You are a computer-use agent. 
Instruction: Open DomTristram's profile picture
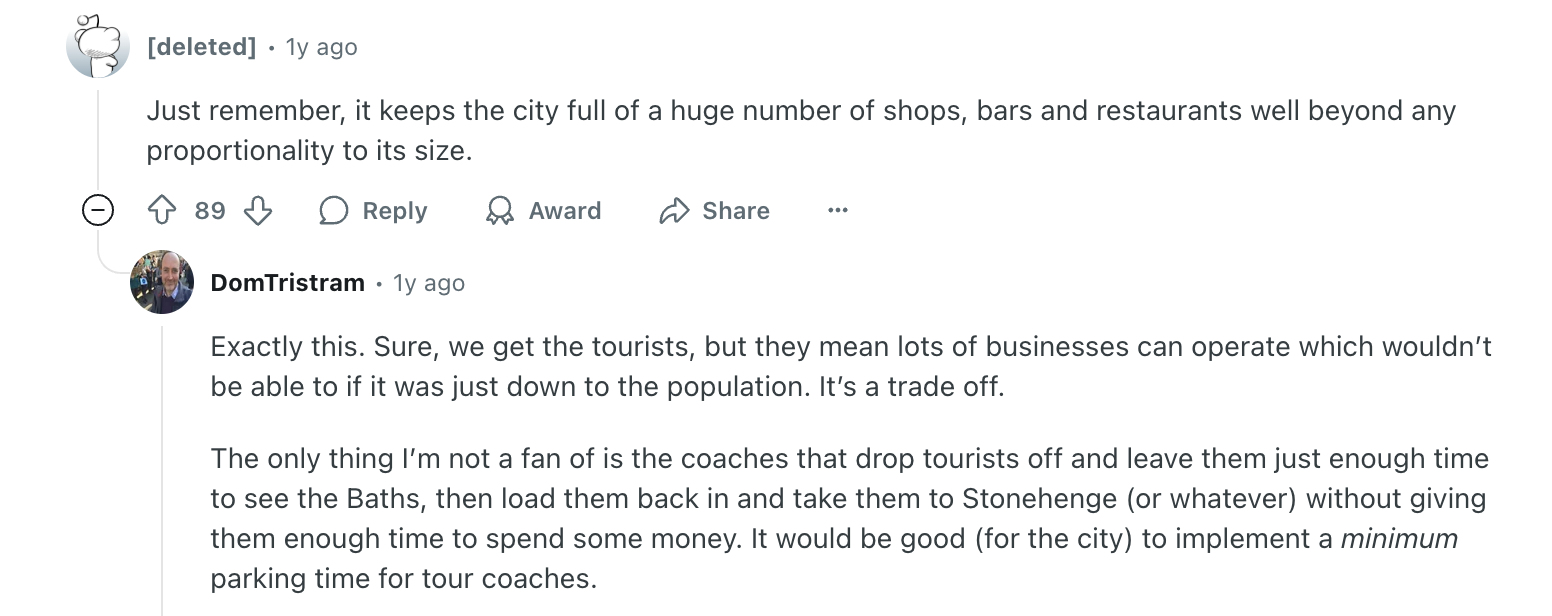pos(161,282)
